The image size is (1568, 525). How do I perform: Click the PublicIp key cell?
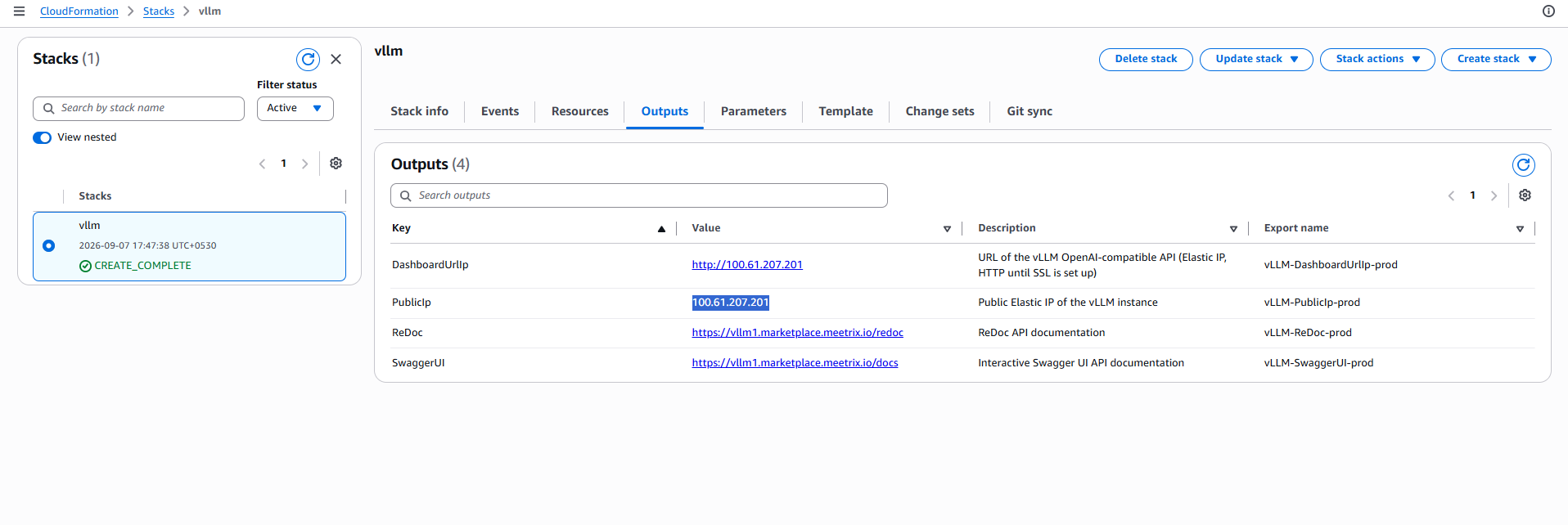tap(411, 303)
